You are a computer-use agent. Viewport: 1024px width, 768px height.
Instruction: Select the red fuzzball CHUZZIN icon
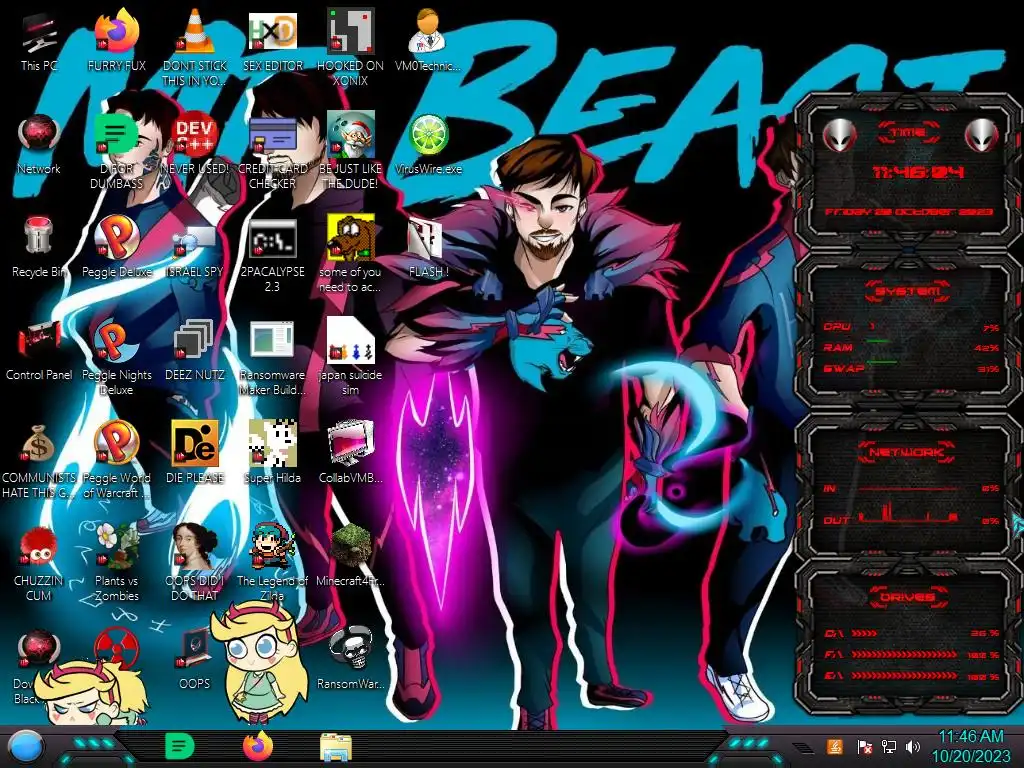click(x=39, y=564)
